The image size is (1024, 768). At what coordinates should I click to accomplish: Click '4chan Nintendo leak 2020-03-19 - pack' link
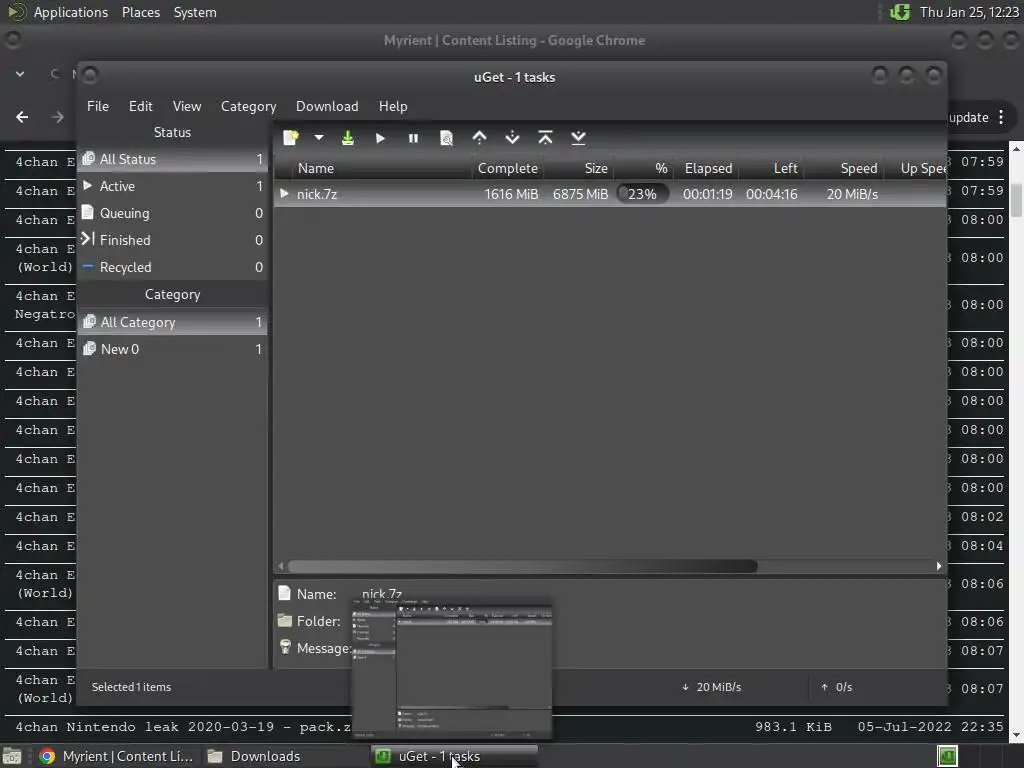[x=183, y=727]
